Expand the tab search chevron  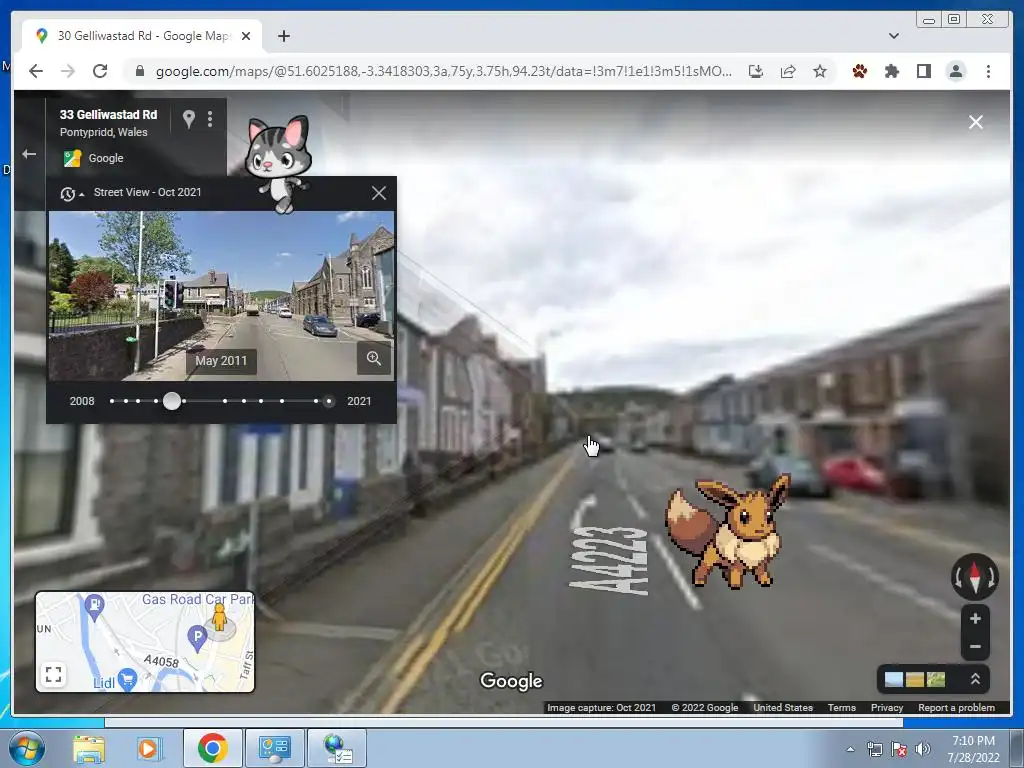click(894, 36)
